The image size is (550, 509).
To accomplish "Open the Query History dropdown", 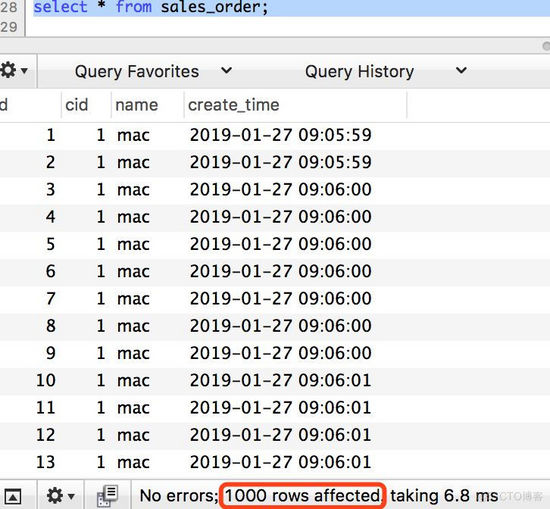I will [x=385, y=71].
